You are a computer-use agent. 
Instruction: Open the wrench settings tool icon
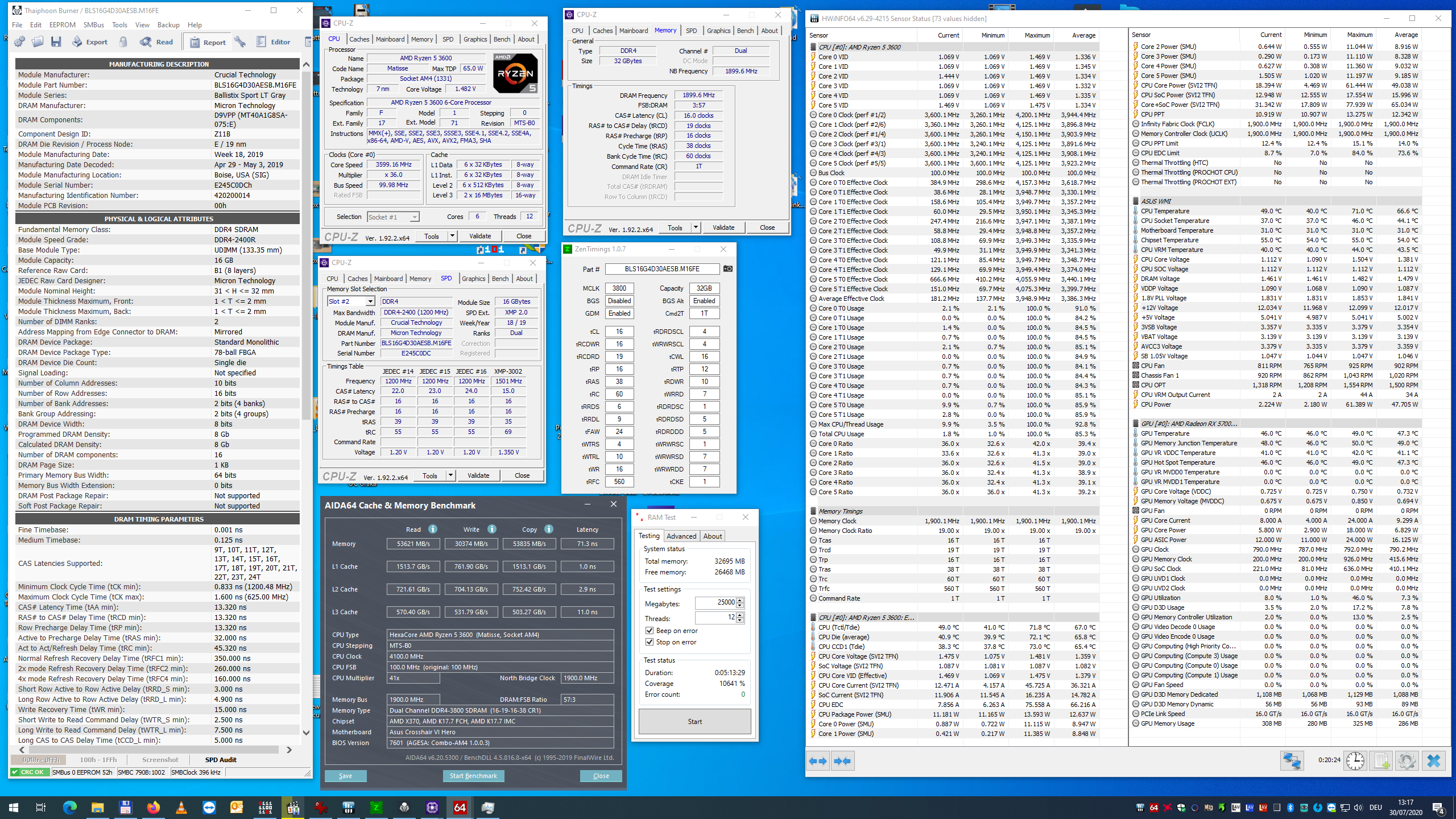(x=240, y=42)
